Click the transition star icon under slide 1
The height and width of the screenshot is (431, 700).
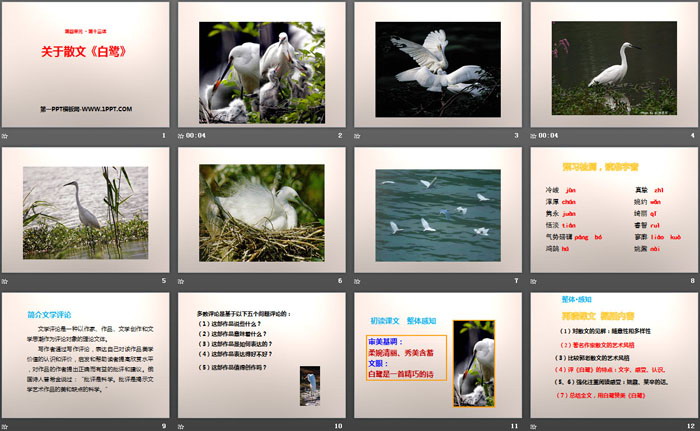(5, 134)
